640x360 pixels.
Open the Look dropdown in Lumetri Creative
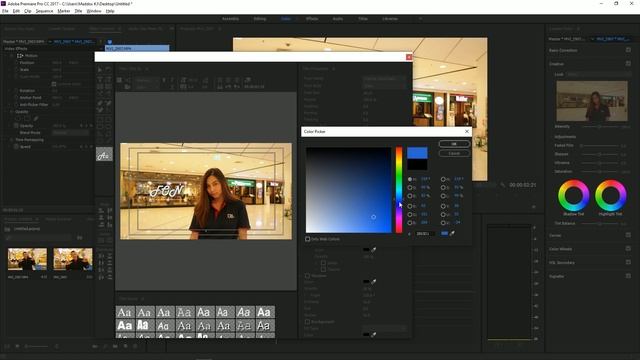tap(598, 75)
